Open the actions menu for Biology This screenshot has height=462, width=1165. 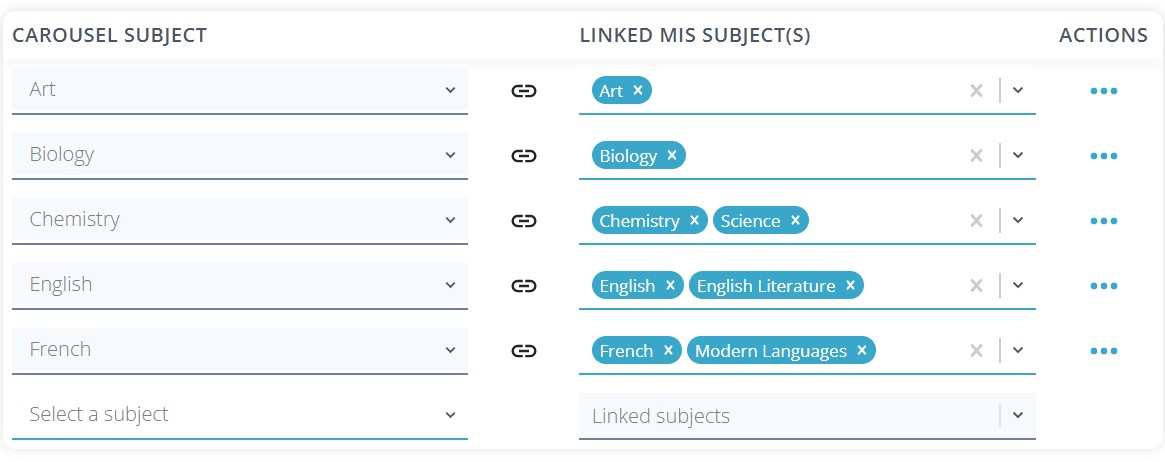(1103, 156)
